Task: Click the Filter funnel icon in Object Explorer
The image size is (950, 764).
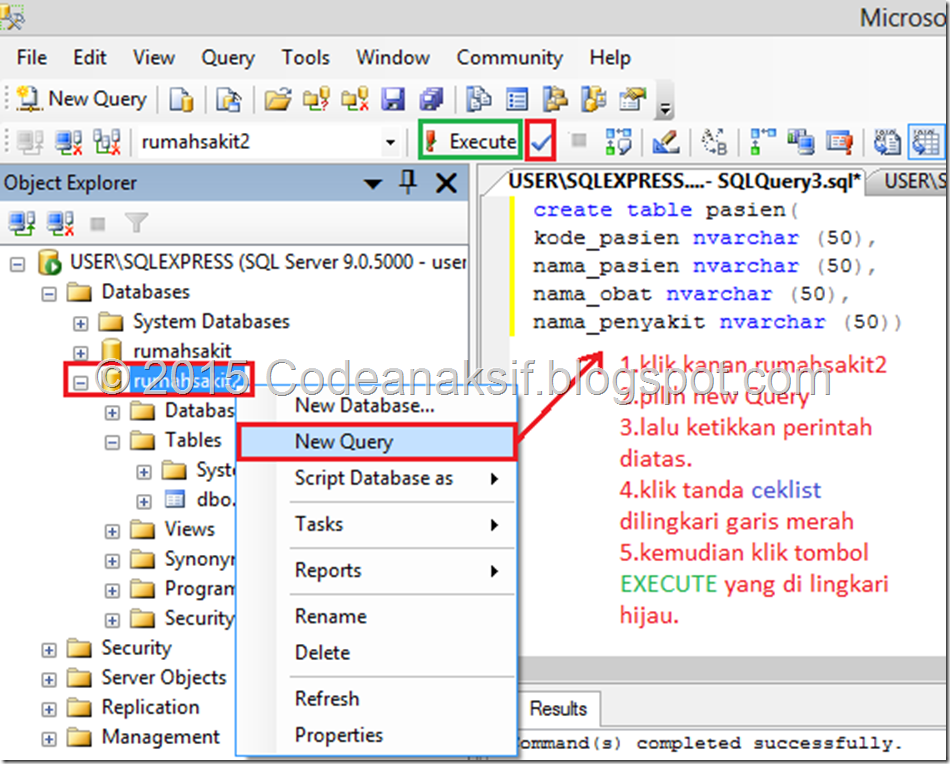Action: [136, 223]
